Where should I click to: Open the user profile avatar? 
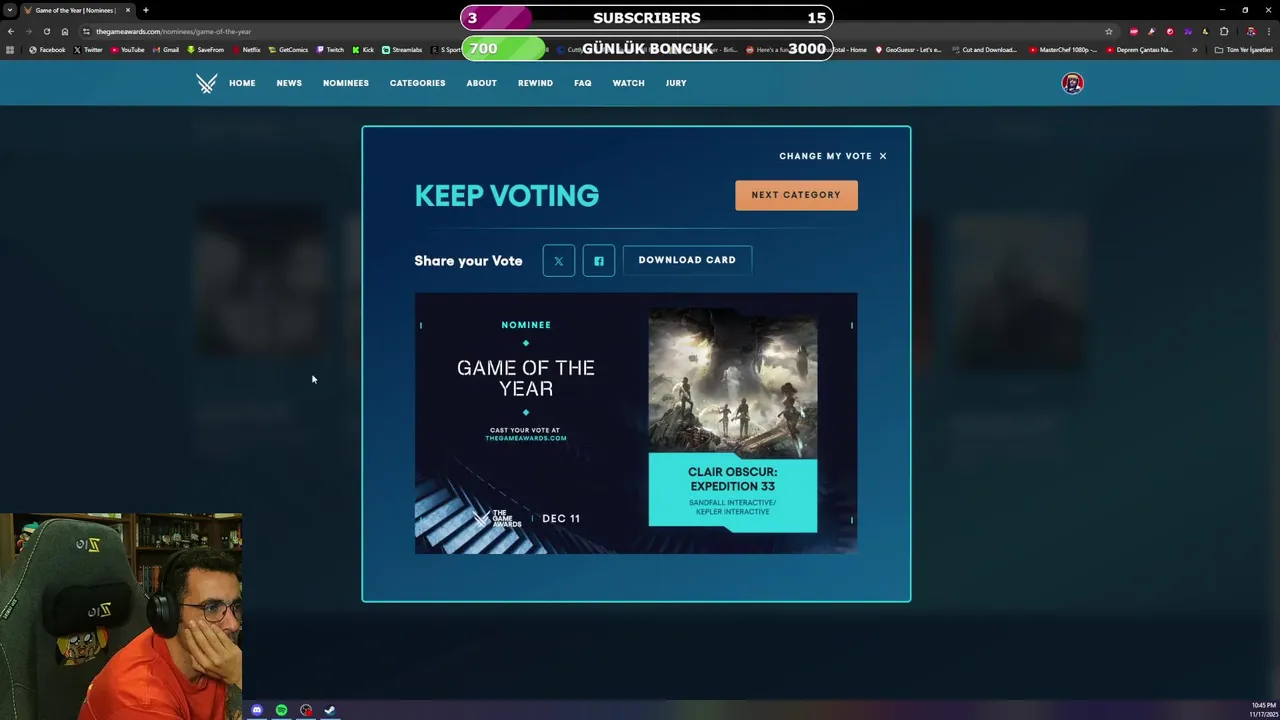(x=1072, y=83)
